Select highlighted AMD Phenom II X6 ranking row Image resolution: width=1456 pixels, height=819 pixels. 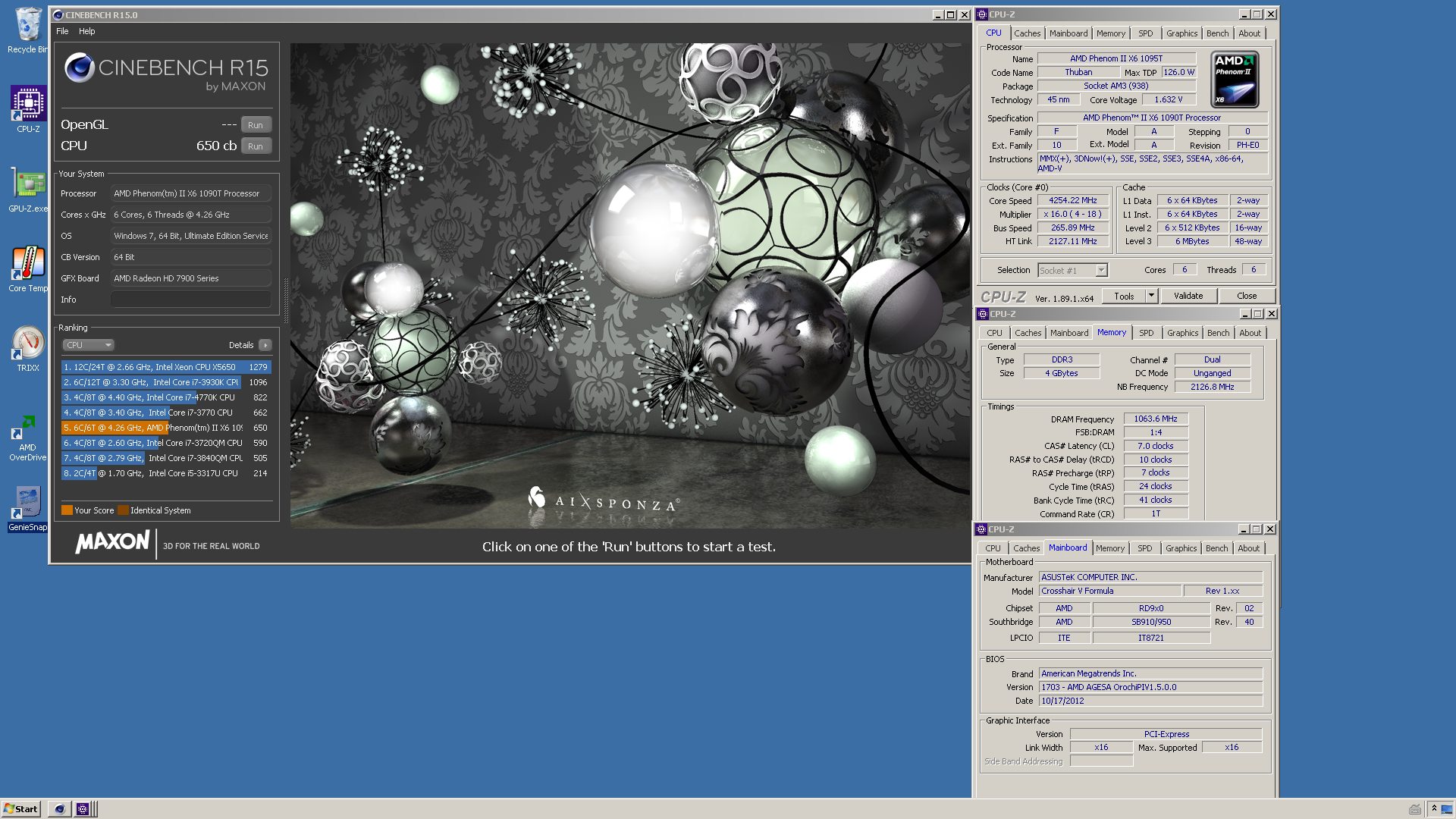pos(165,428)
